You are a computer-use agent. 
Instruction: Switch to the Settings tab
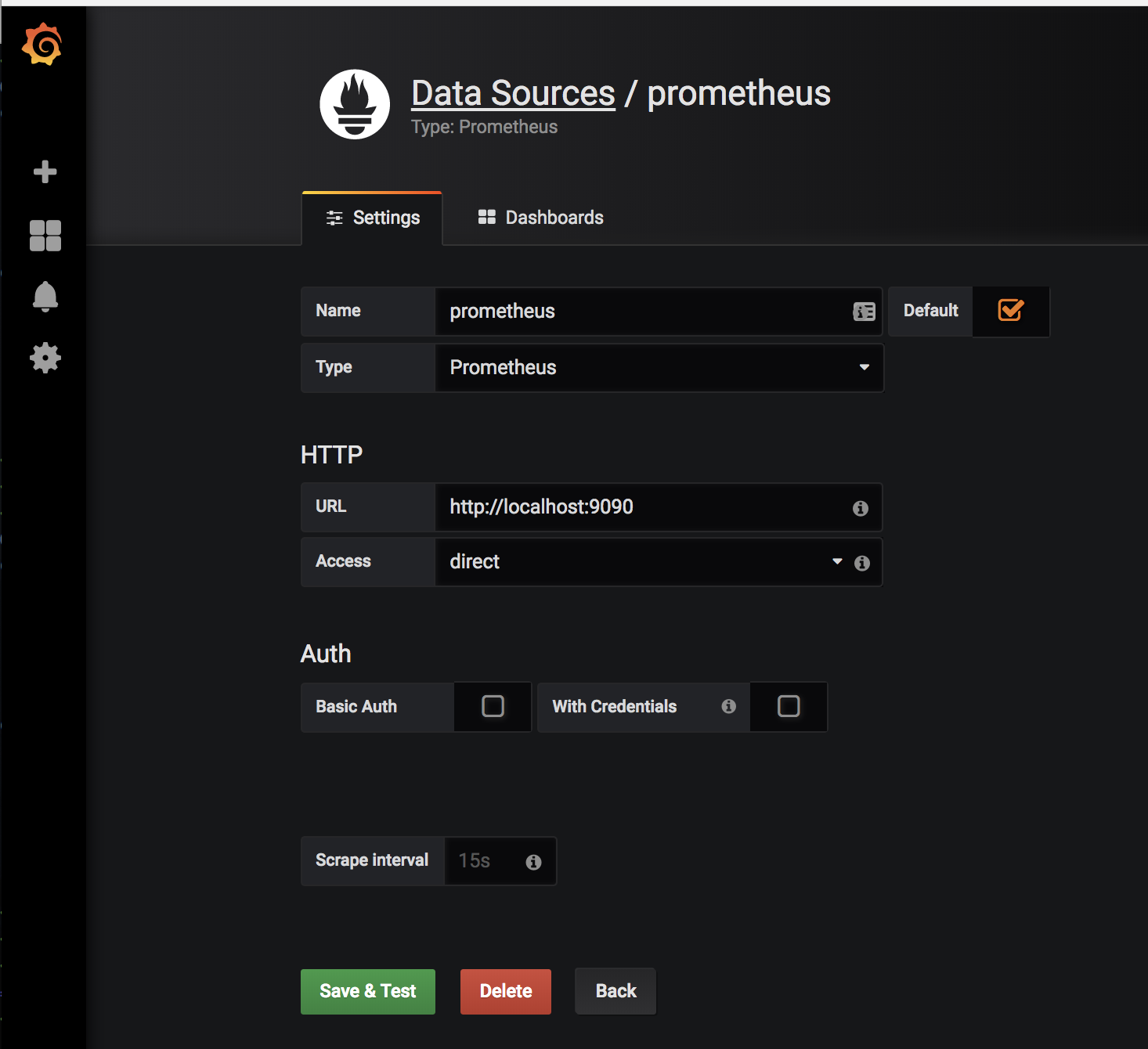[x=372, y=218]
